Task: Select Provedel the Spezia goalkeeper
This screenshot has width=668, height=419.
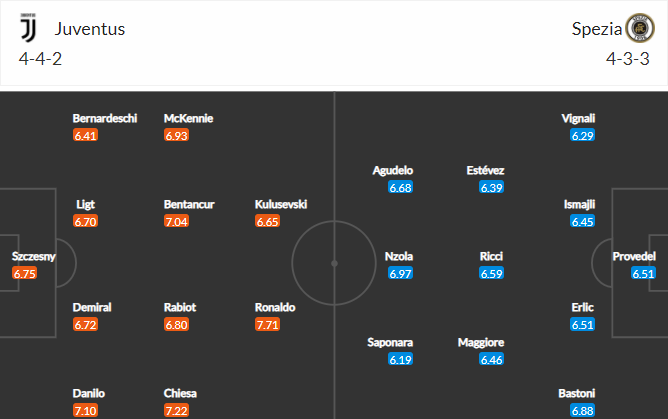Action: click(634, 256)
